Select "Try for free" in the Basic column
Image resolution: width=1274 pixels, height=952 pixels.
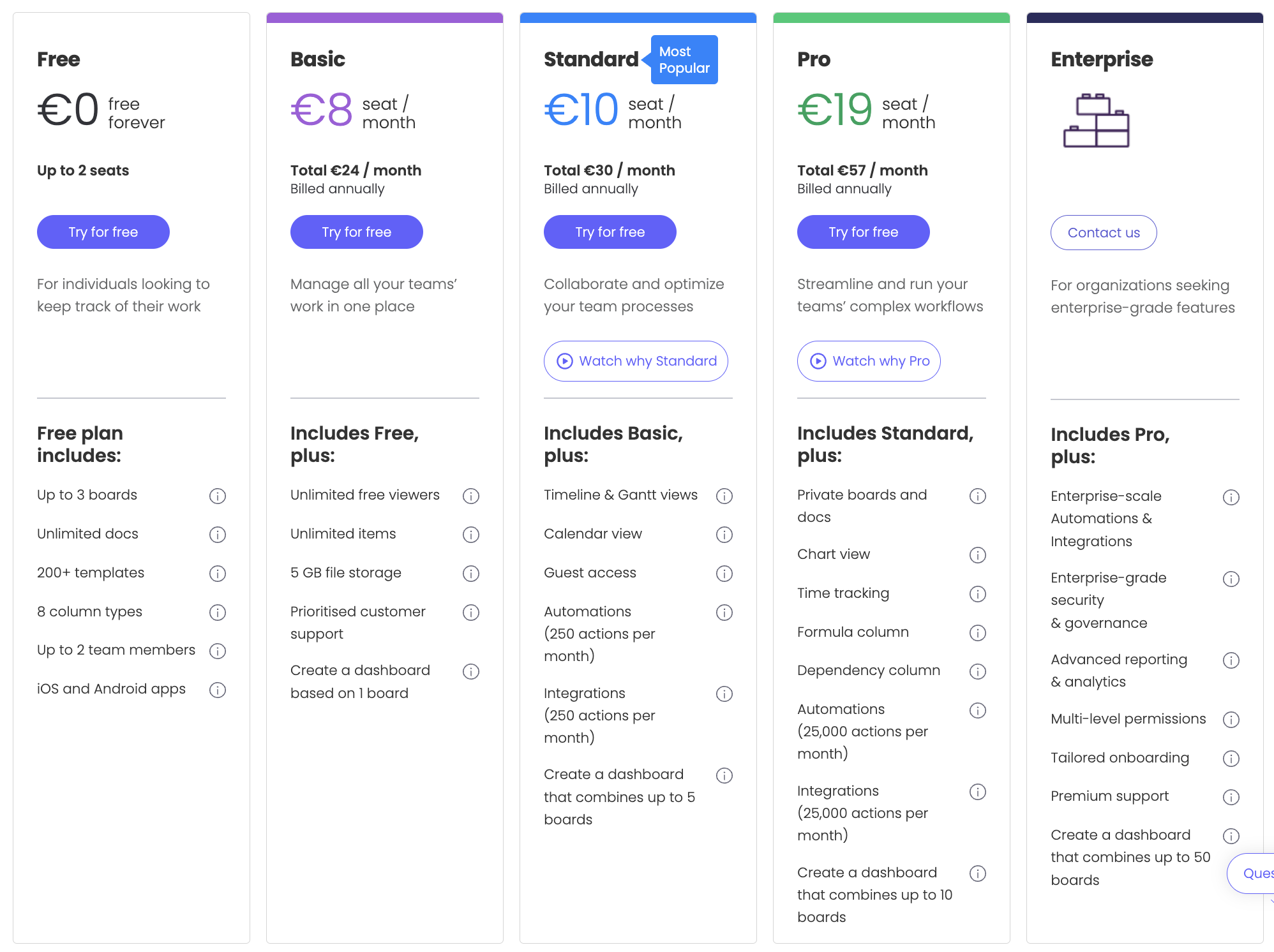(356, 232)
